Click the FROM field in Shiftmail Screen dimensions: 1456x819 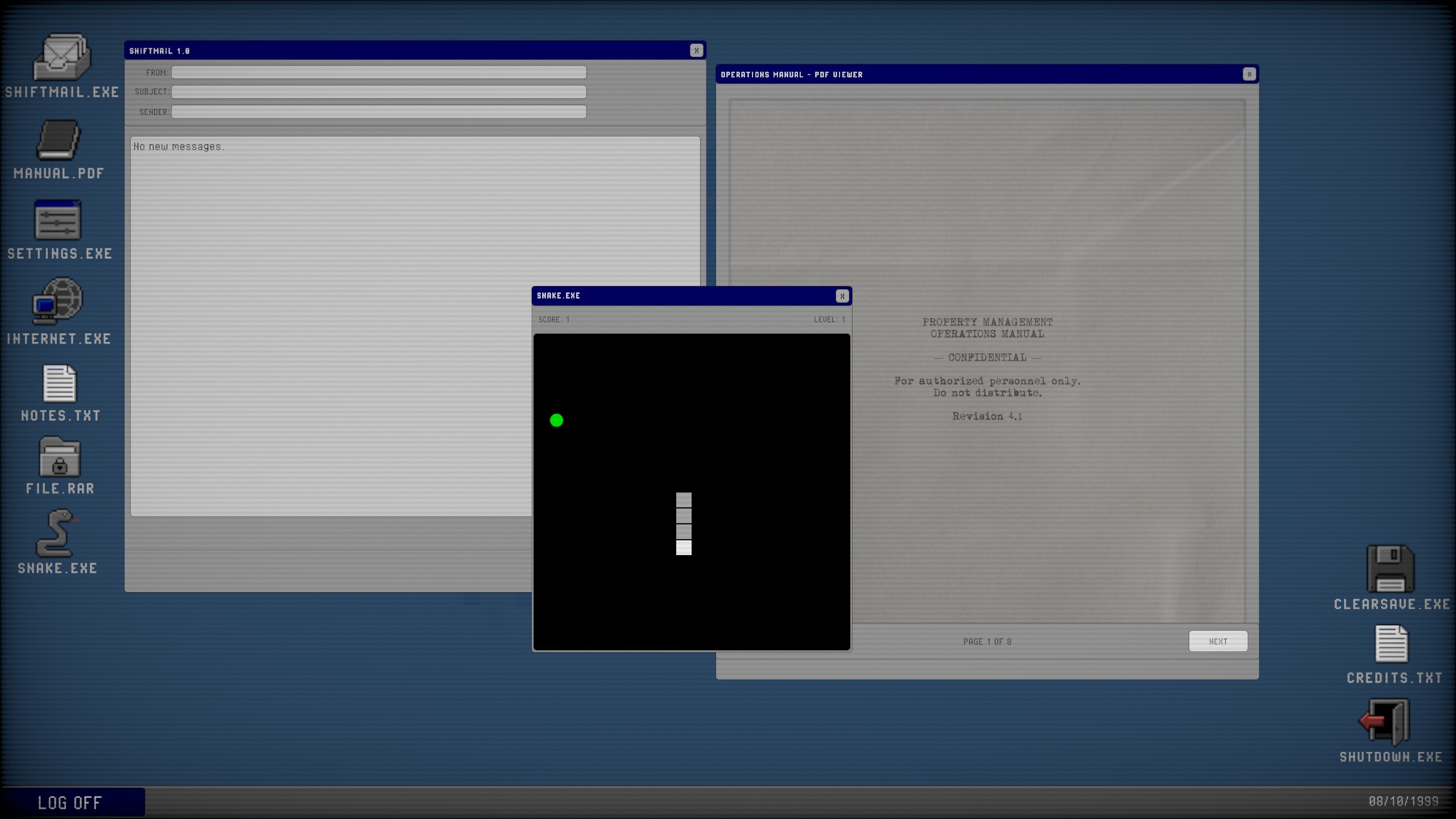click(379, 72)
